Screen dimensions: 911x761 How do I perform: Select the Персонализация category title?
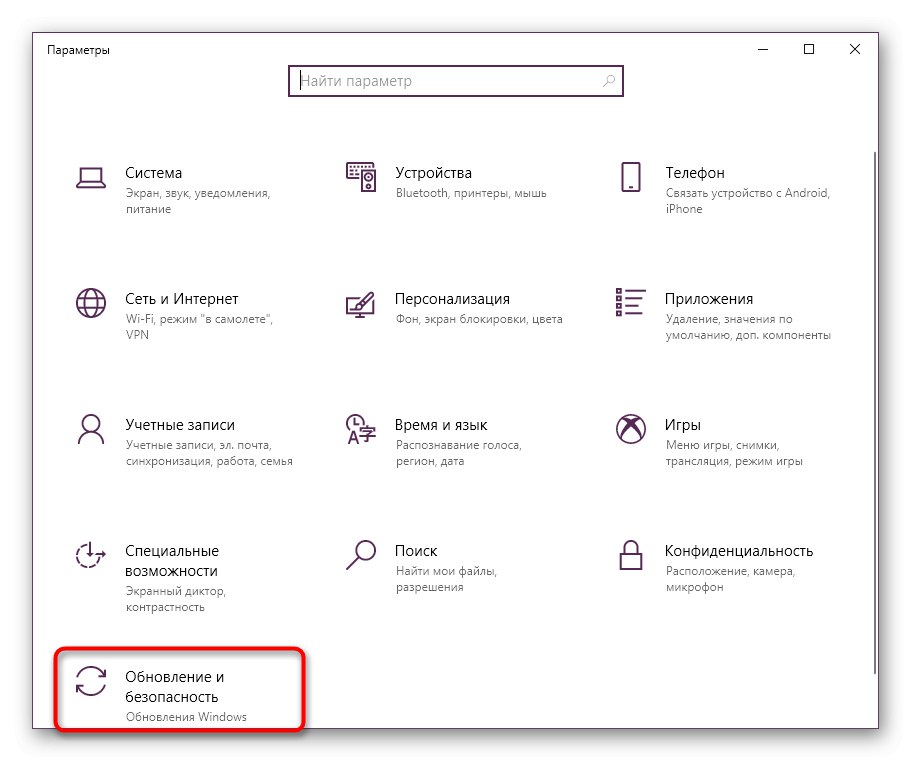tap(452, 299)
